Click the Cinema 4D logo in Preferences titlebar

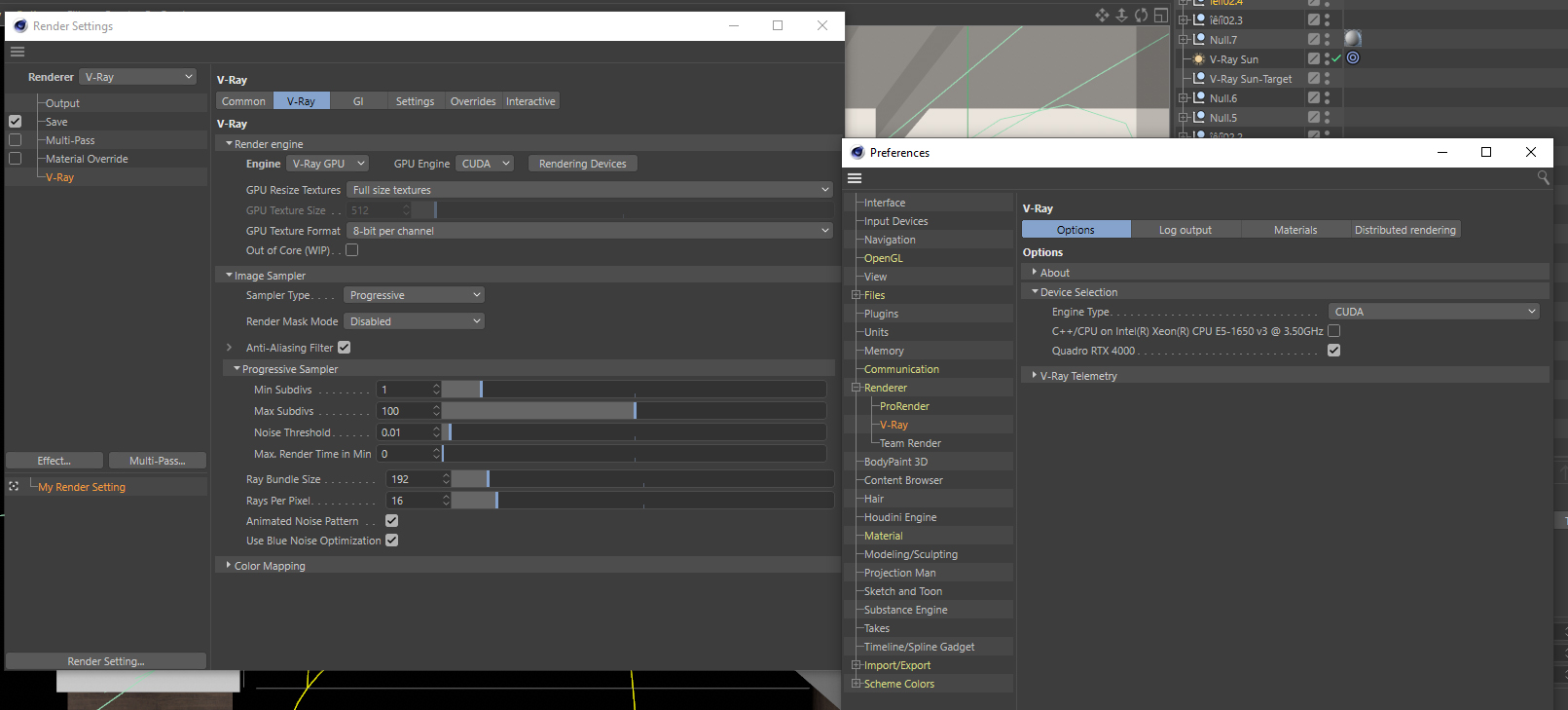coord(857,153)
